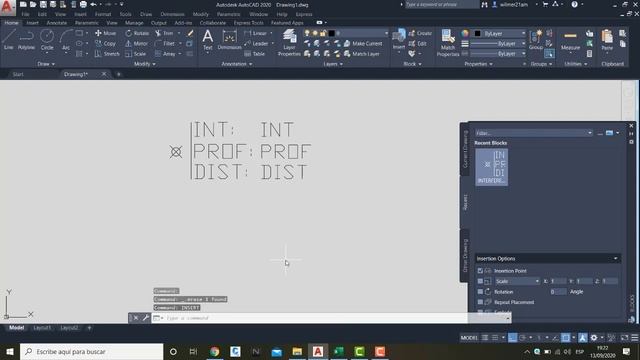640x360 pixels.
Task: Expand the Block panel dropdown
Action: (412, 64)
